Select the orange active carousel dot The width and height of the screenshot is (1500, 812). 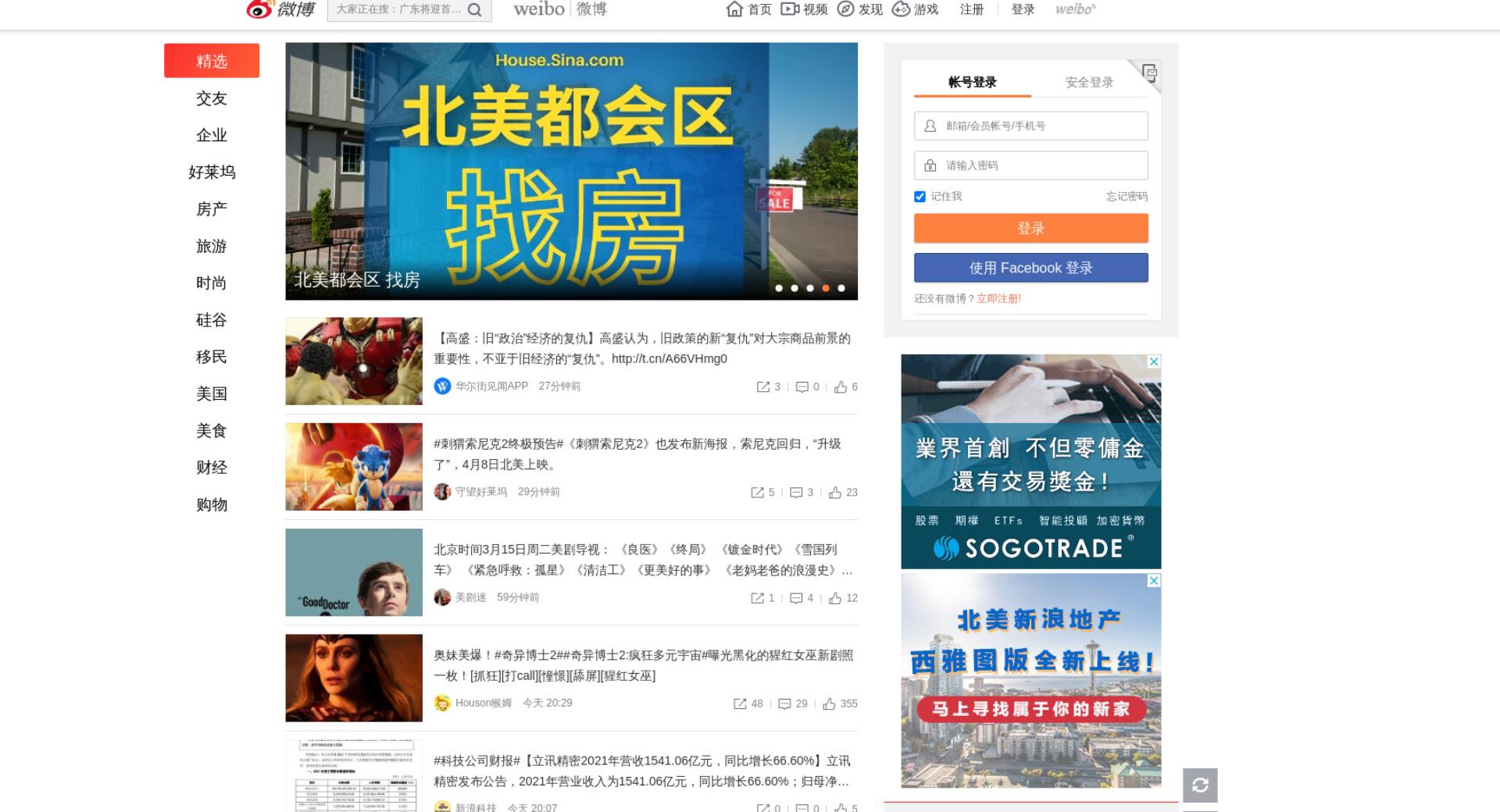point(826,288)
